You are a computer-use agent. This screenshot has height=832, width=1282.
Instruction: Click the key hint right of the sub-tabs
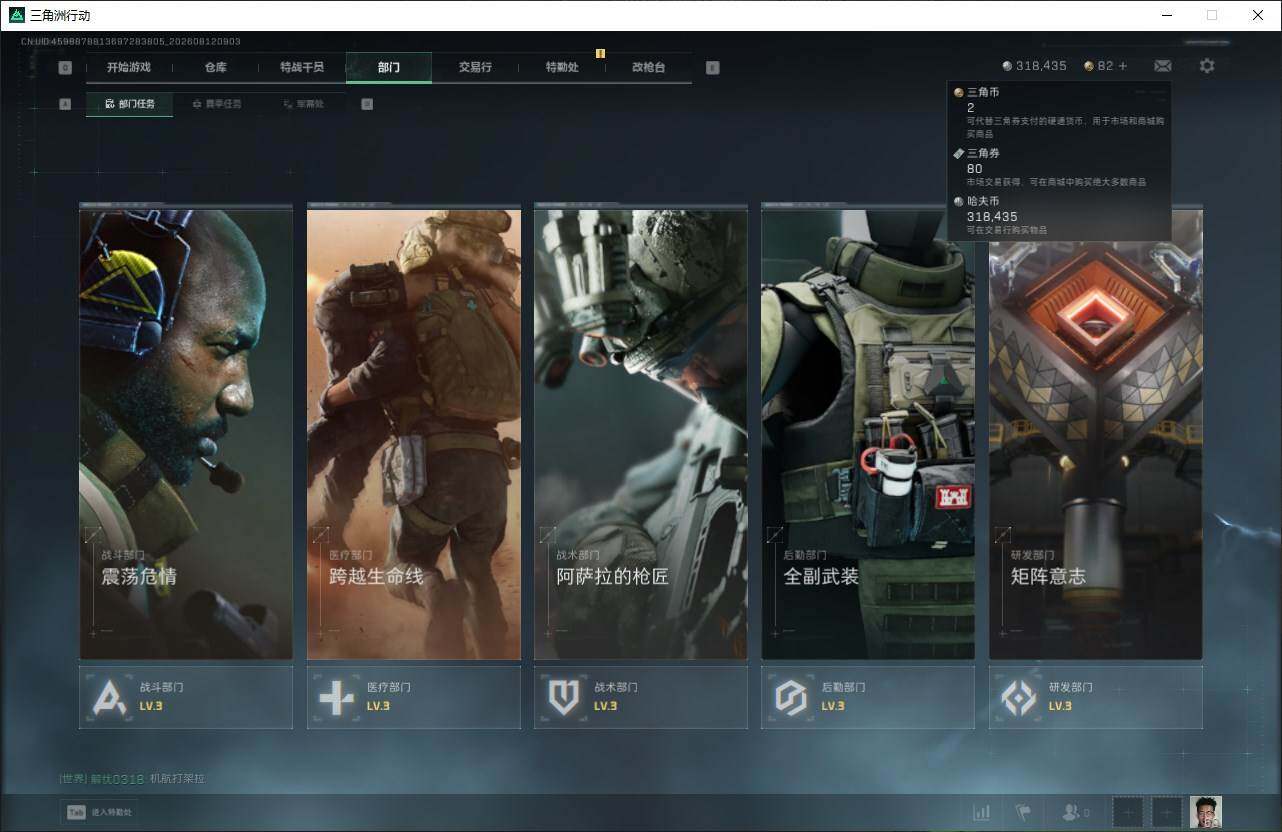point(367,104)
